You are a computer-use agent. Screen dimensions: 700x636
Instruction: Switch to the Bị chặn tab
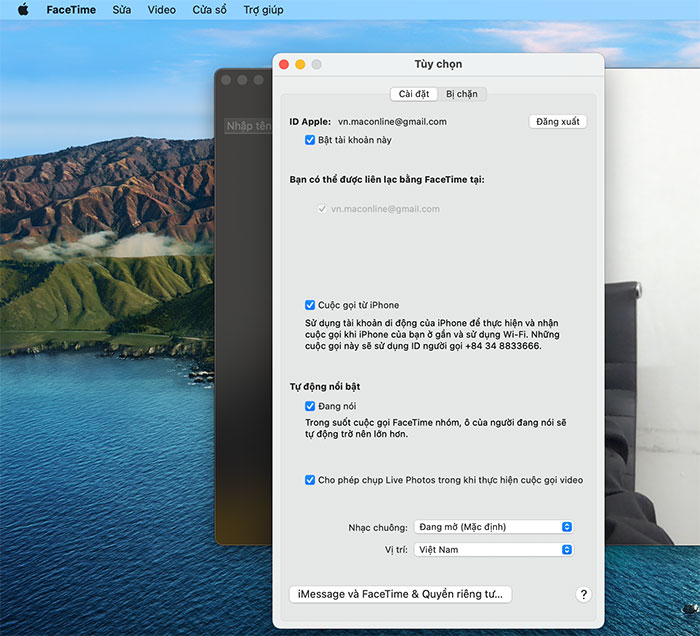pyautogui.click(x=462, y=94)
